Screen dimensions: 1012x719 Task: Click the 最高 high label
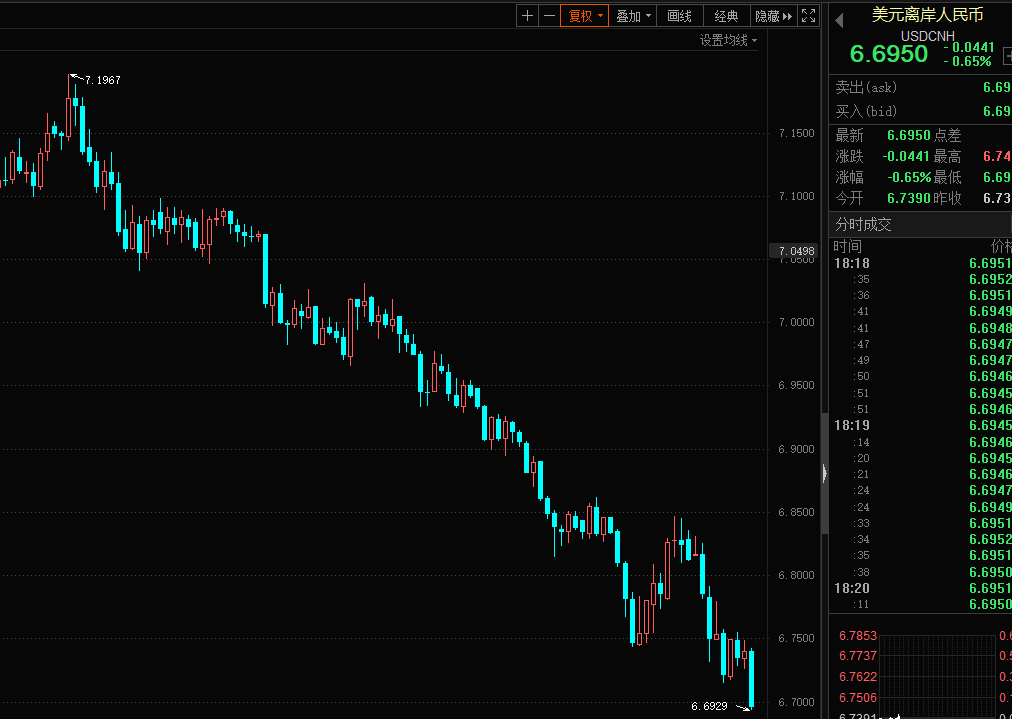(x=947, y=156)
